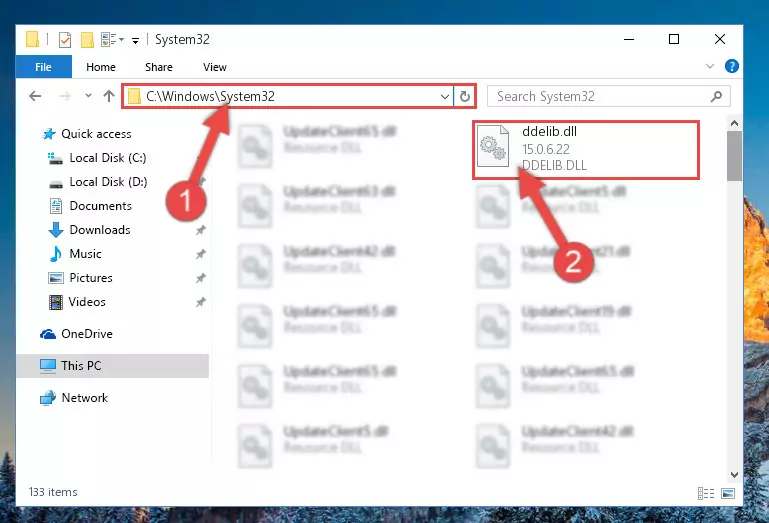Click the vertical scrollbar thumb

pos(734,156)
